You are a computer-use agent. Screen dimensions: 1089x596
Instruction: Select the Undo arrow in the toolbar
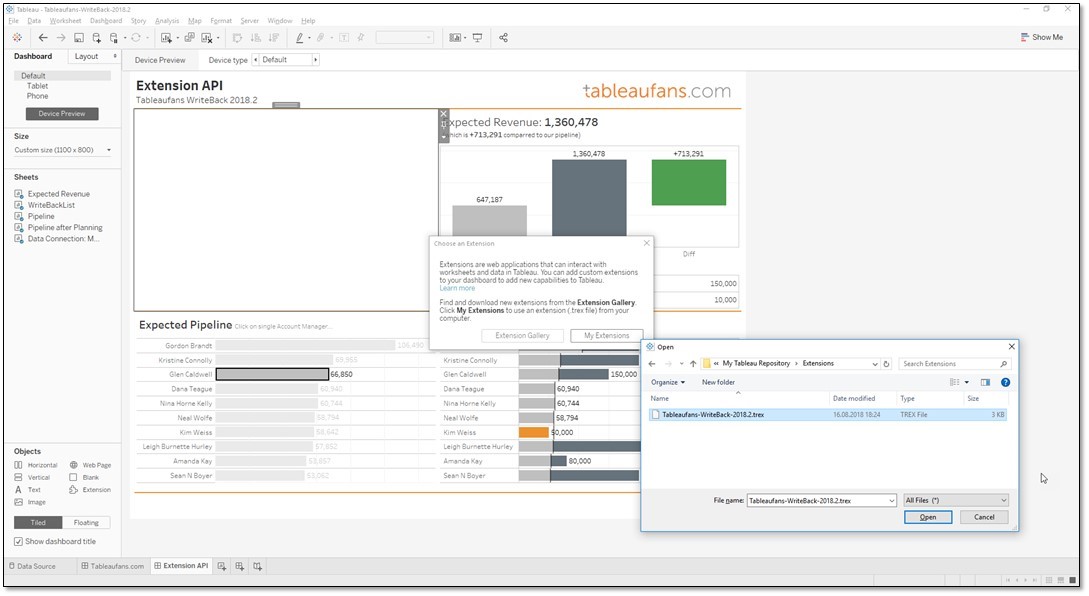click(43, 37)
